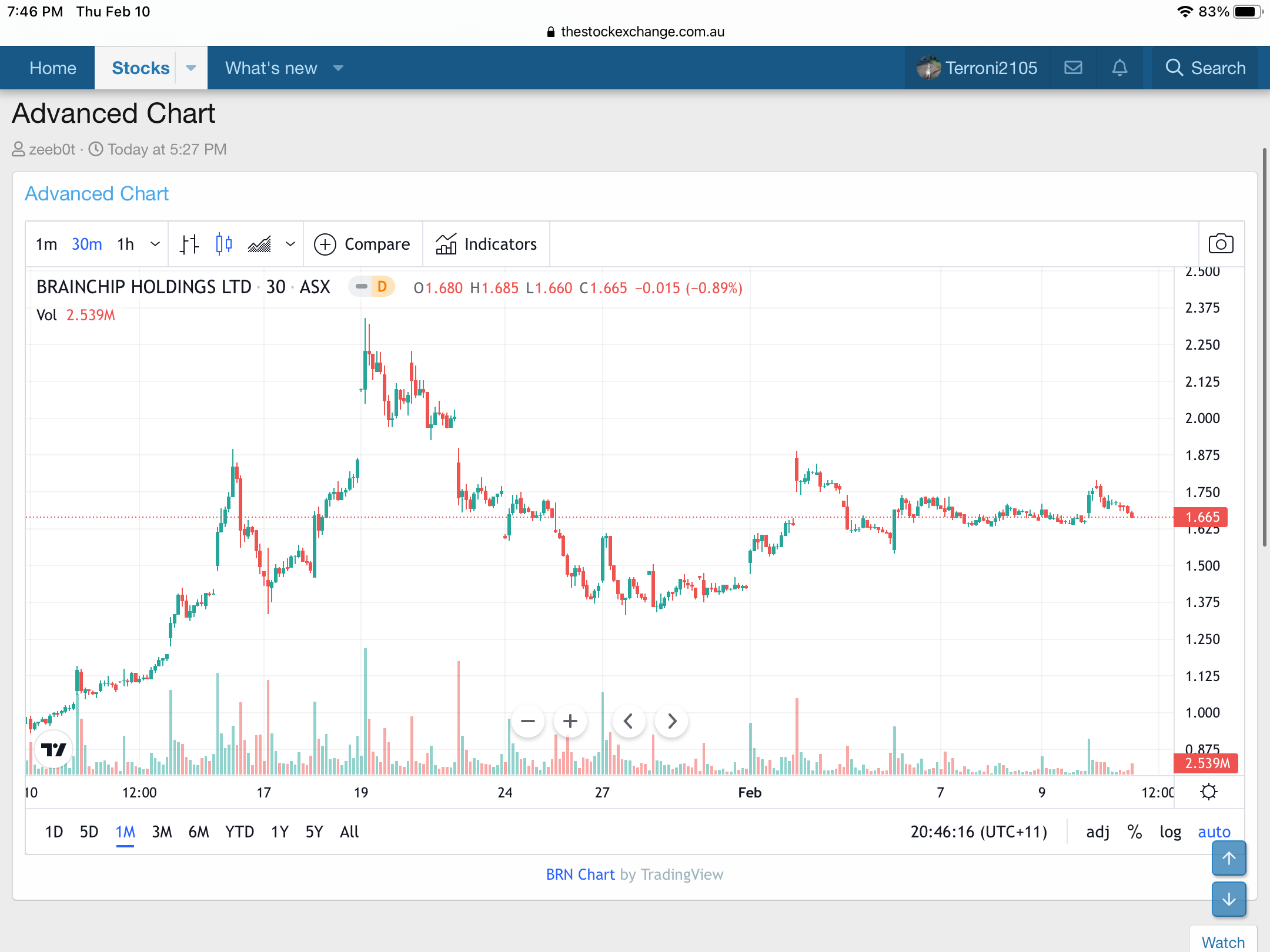This screenshot has height=952, width=1270.
Task: Expand the Stocks menu dropdown arrow
Action: [x=191, y=68]
